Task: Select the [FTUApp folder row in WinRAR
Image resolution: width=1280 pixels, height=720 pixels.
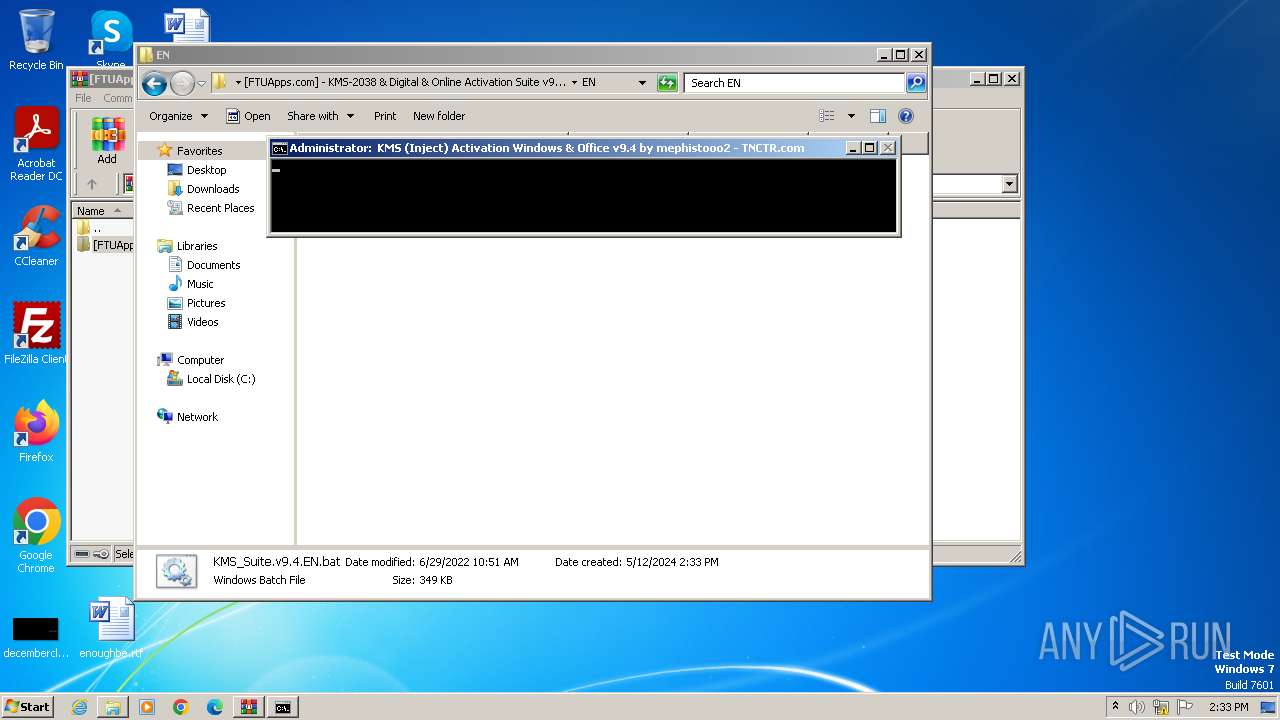Action: click(x=105, y=245)
